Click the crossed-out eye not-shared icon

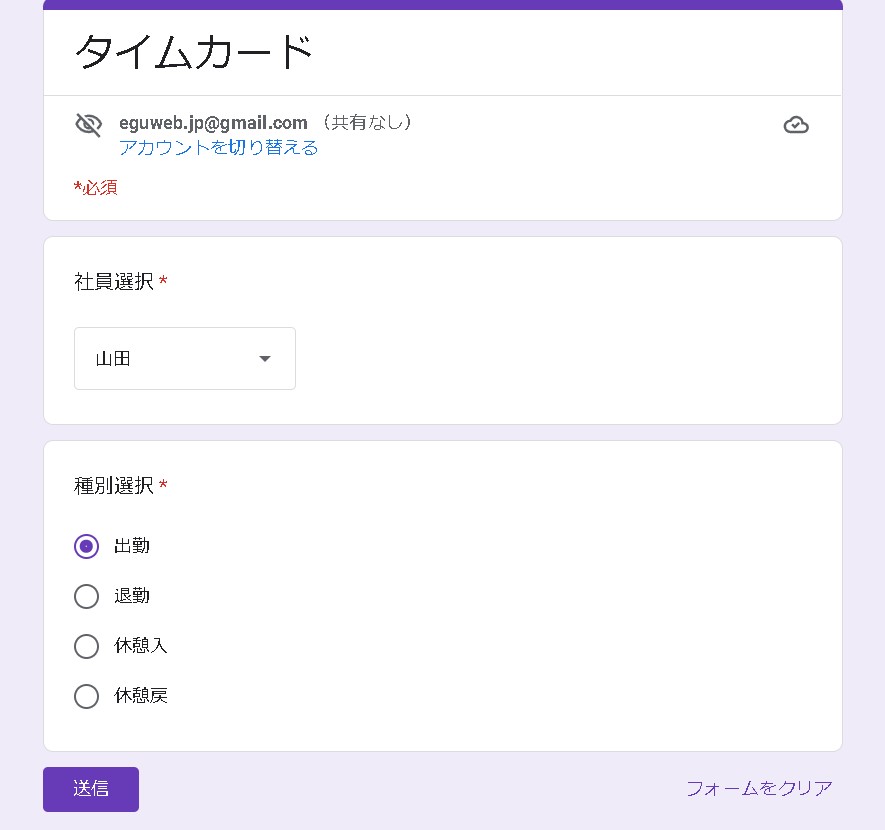tap(89, 125)
